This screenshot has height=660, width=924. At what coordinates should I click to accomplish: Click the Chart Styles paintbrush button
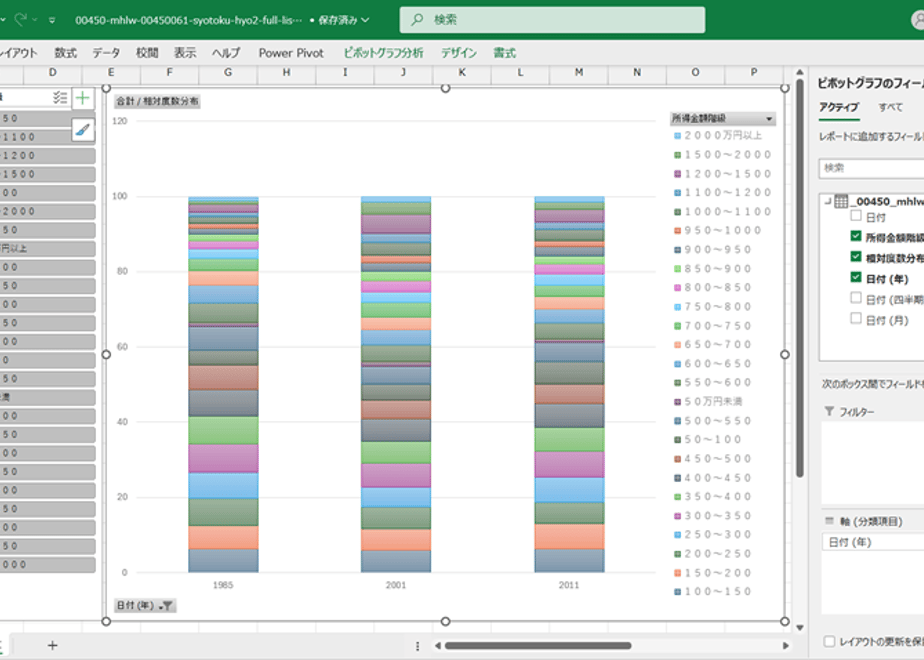coord(83,129)
